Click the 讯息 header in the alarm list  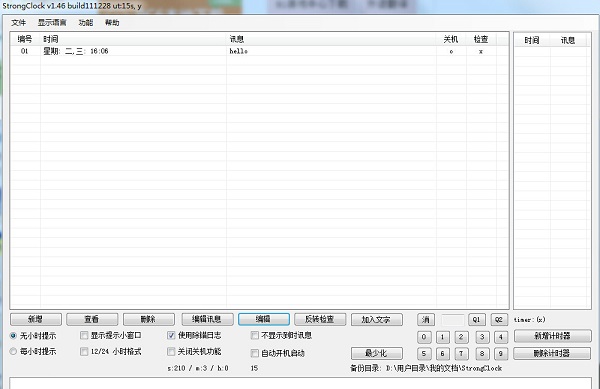click(331, 39)
